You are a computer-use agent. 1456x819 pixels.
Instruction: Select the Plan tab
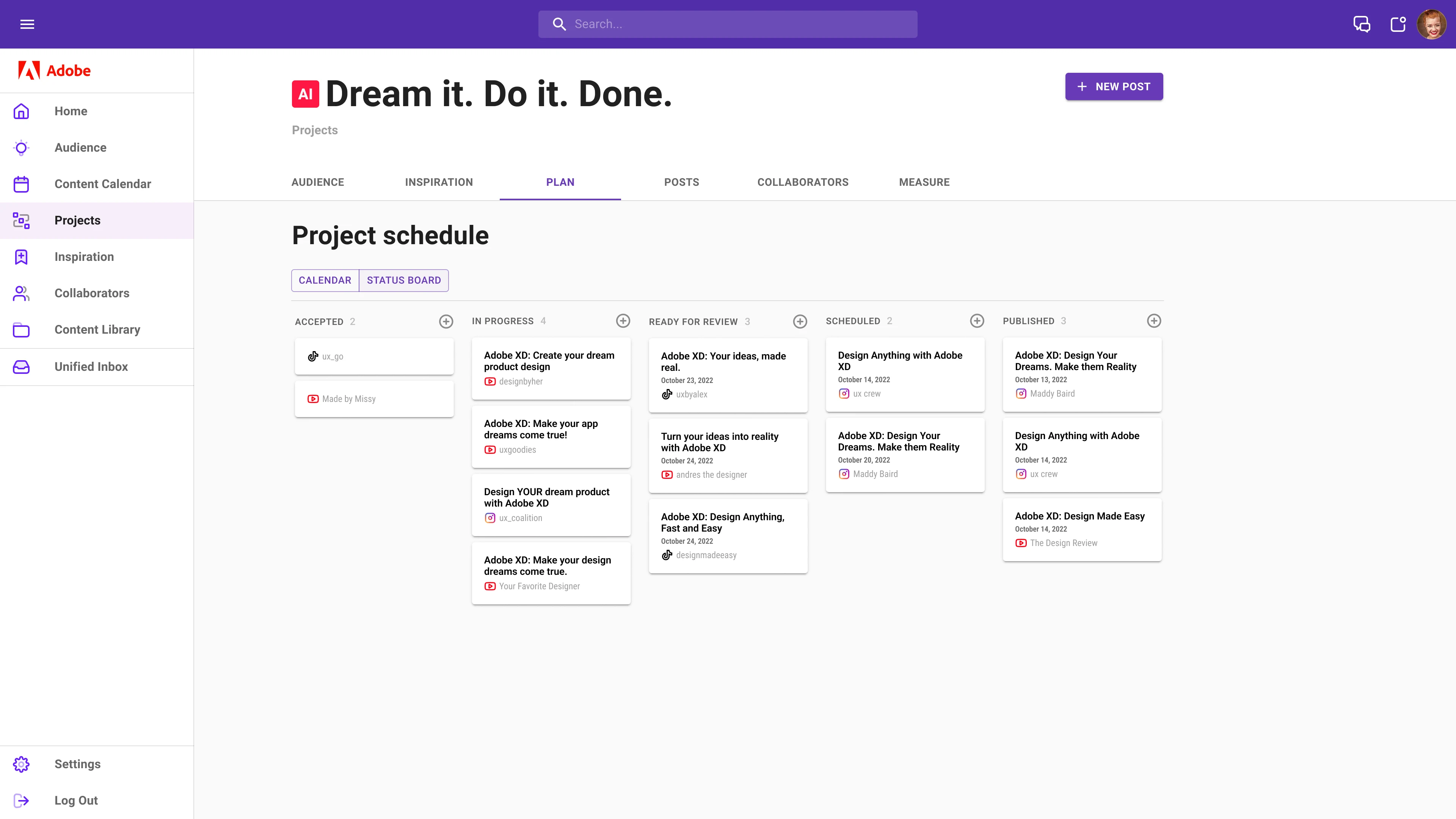coord(560,182)
